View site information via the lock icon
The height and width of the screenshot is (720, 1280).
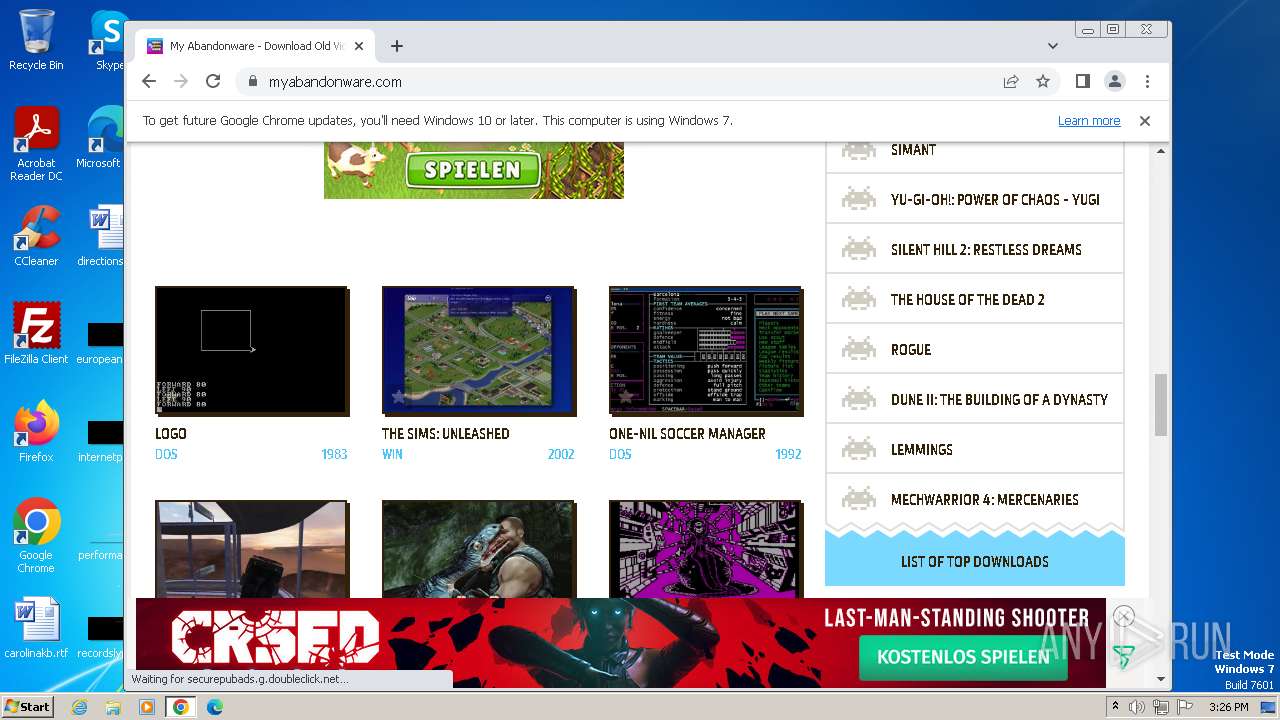click(x=252, y=82)
